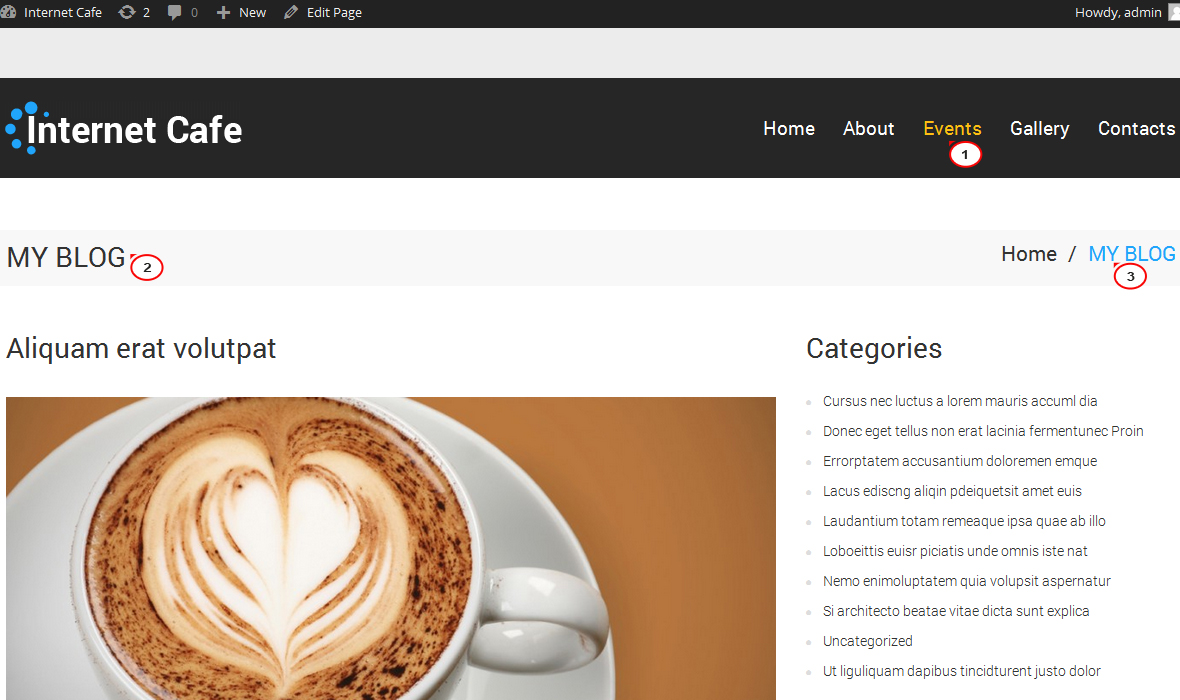
Task: Click the MY BLOG breadcrumb link
Action: tap(1132, 254)
